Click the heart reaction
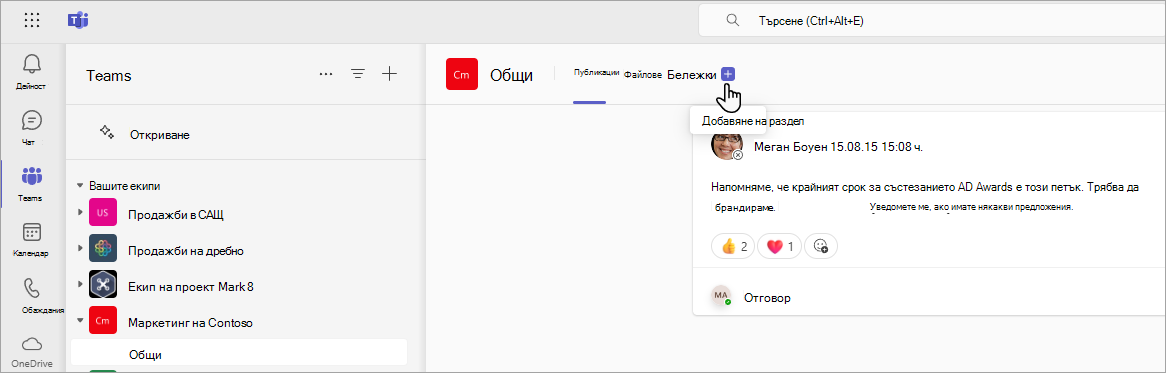 [x=779, y=246]
